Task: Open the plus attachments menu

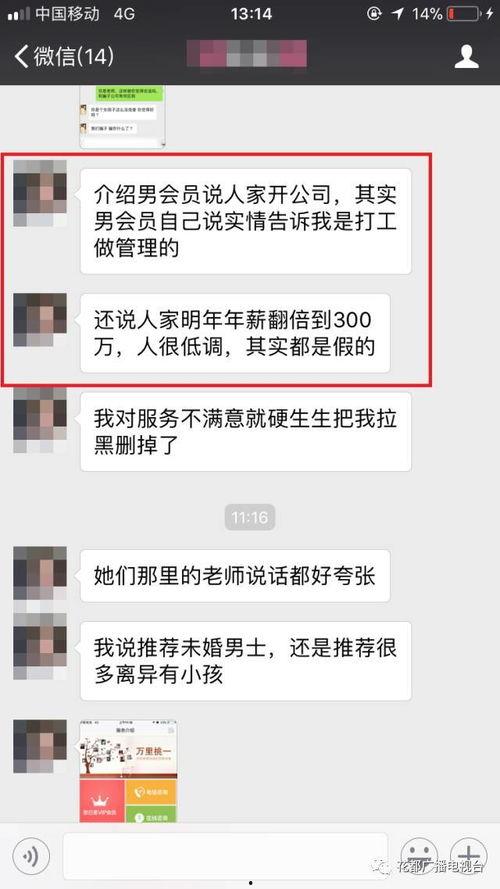Action: (469, 856)
